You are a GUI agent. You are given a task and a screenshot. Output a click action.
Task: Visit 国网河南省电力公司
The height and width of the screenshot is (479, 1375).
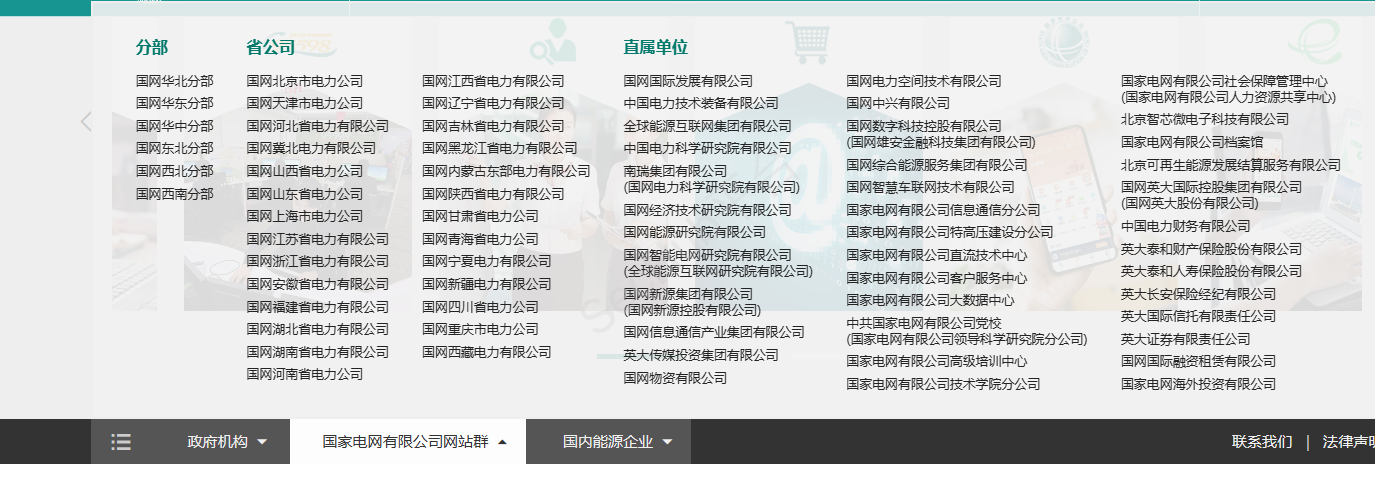point(305,374)
